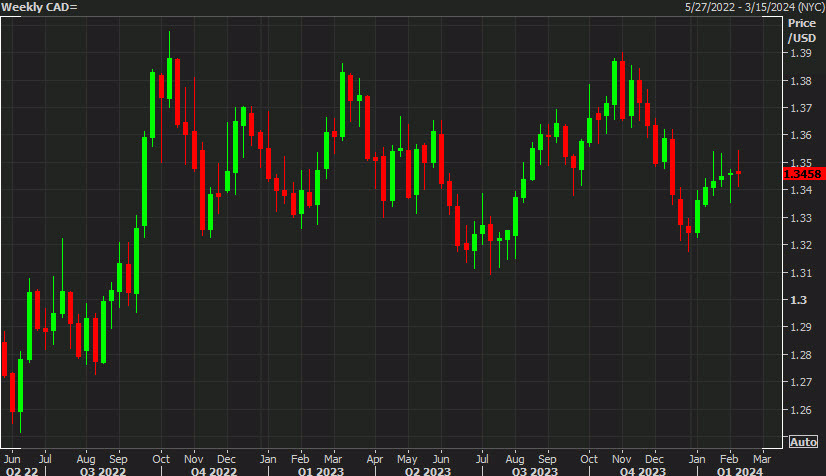This screenshot has height=476, width=826.
Task: Click the Price /USD axis header
Action: 802,31
